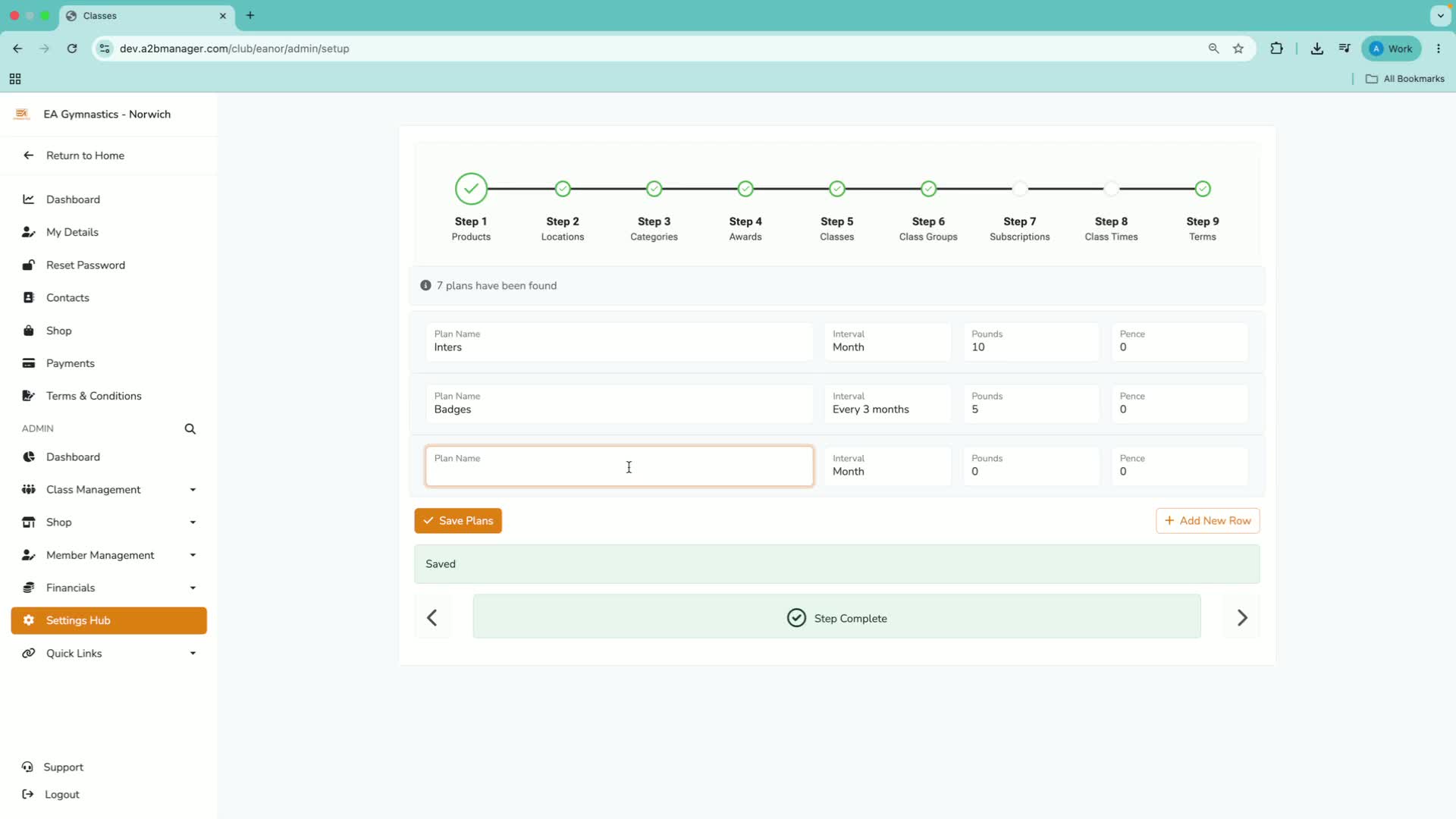Click the Payments card icon
The width and height of the screenshot is (1456, 819).
click(29, 363)
